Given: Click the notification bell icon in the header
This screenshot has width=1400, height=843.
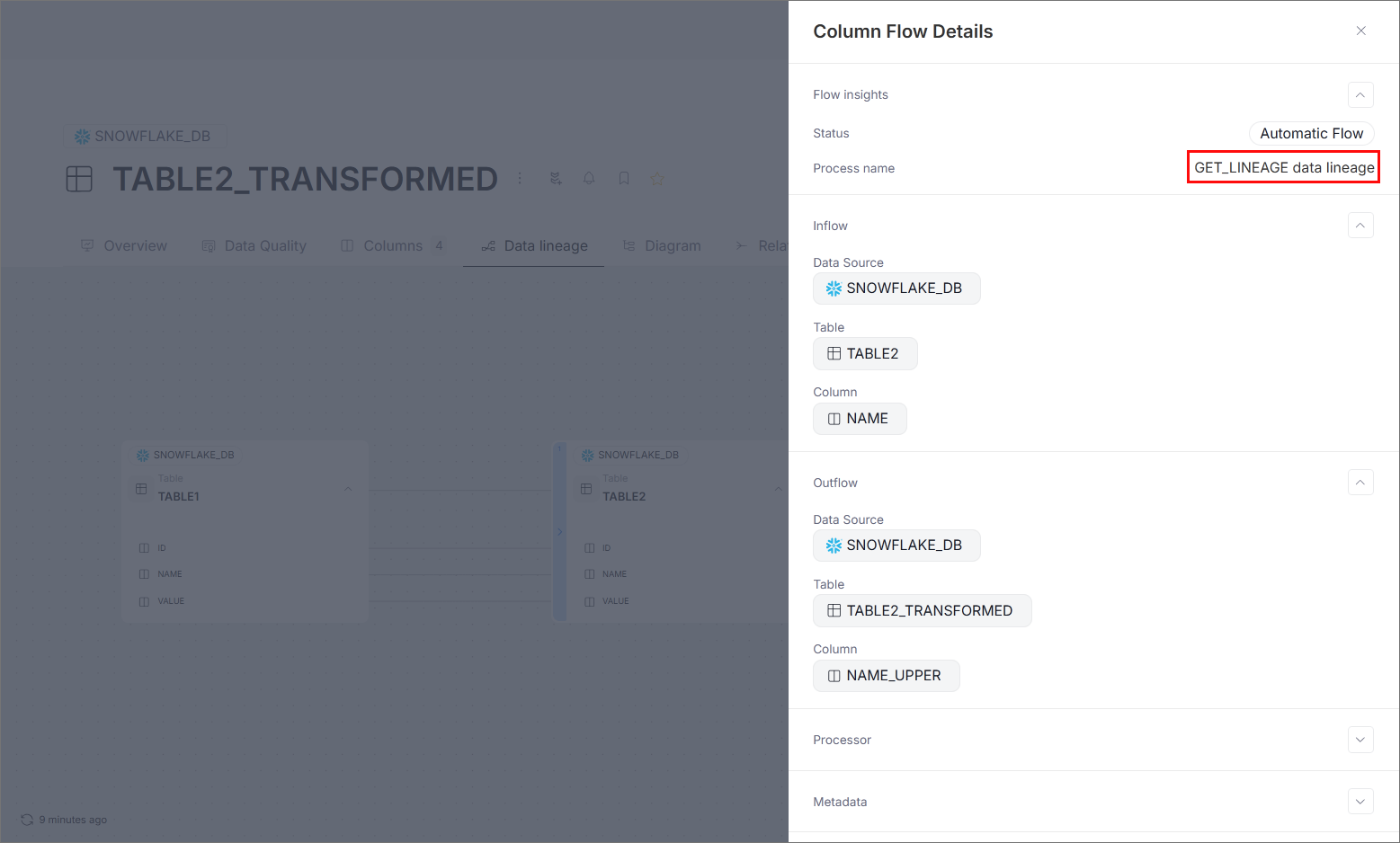Looking at the screenshot, I should tap(589, 178).
